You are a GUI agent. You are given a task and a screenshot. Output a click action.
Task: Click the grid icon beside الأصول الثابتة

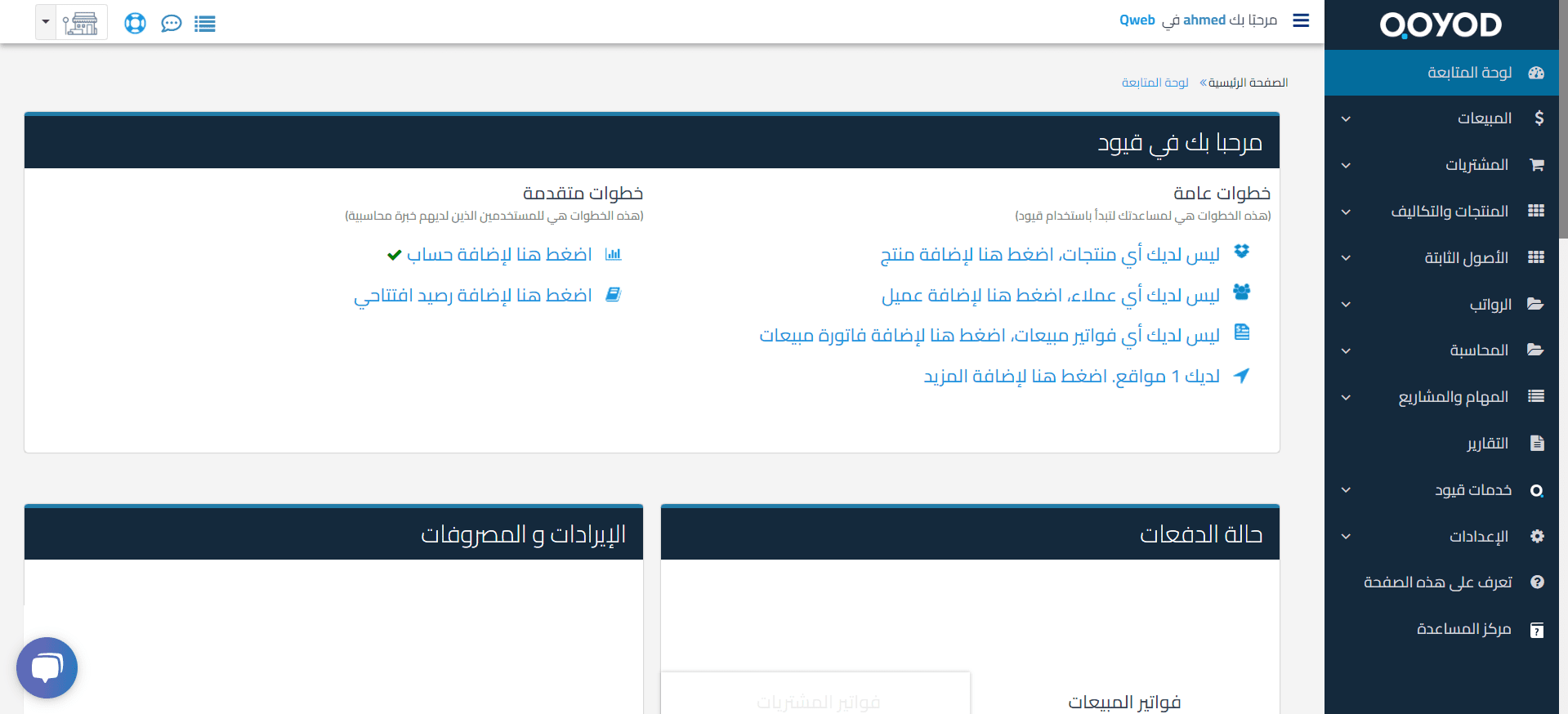click(x=1536, y=257)
